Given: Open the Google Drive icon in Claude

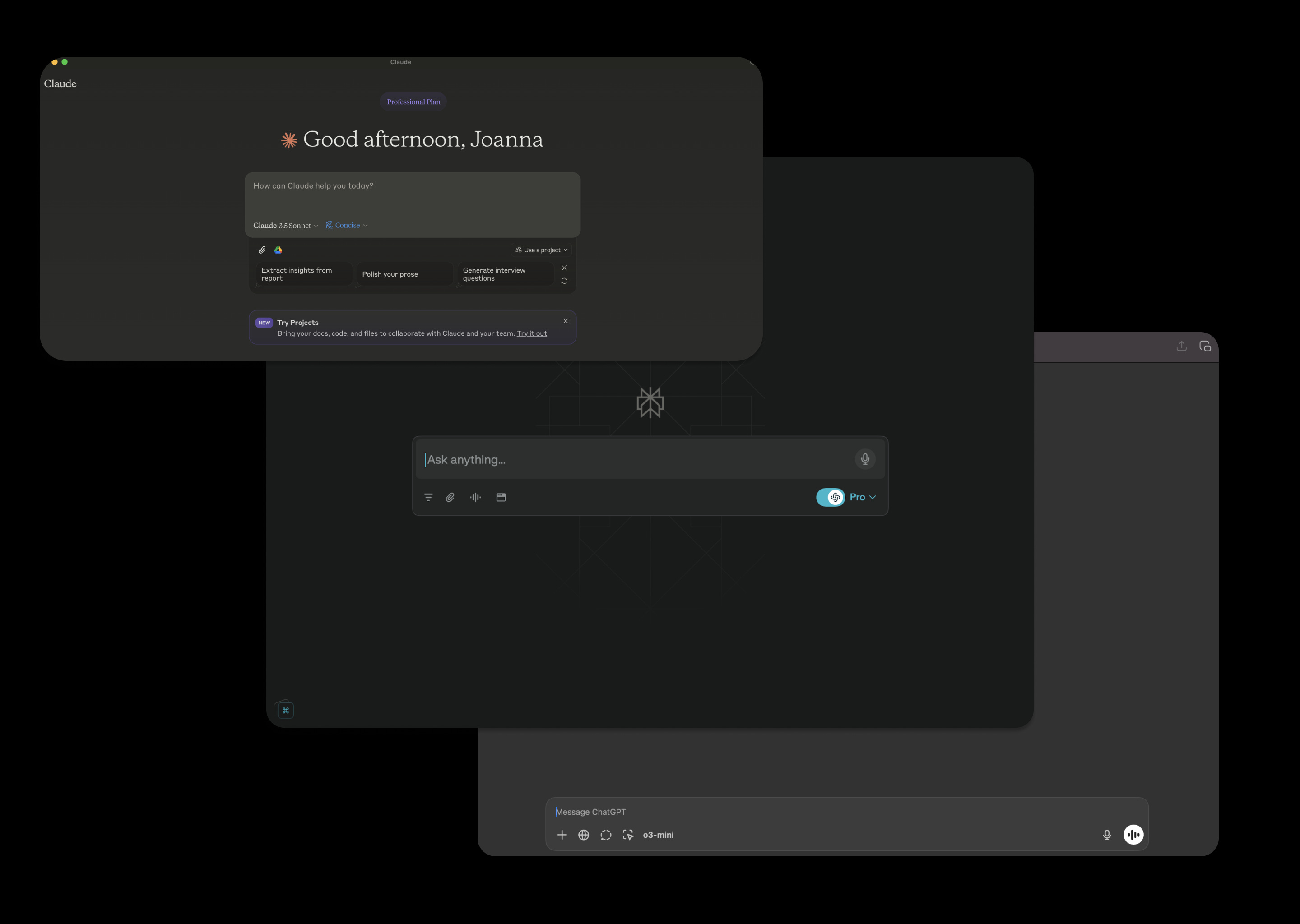Looking at the screenshot, I should click(279, 250).
